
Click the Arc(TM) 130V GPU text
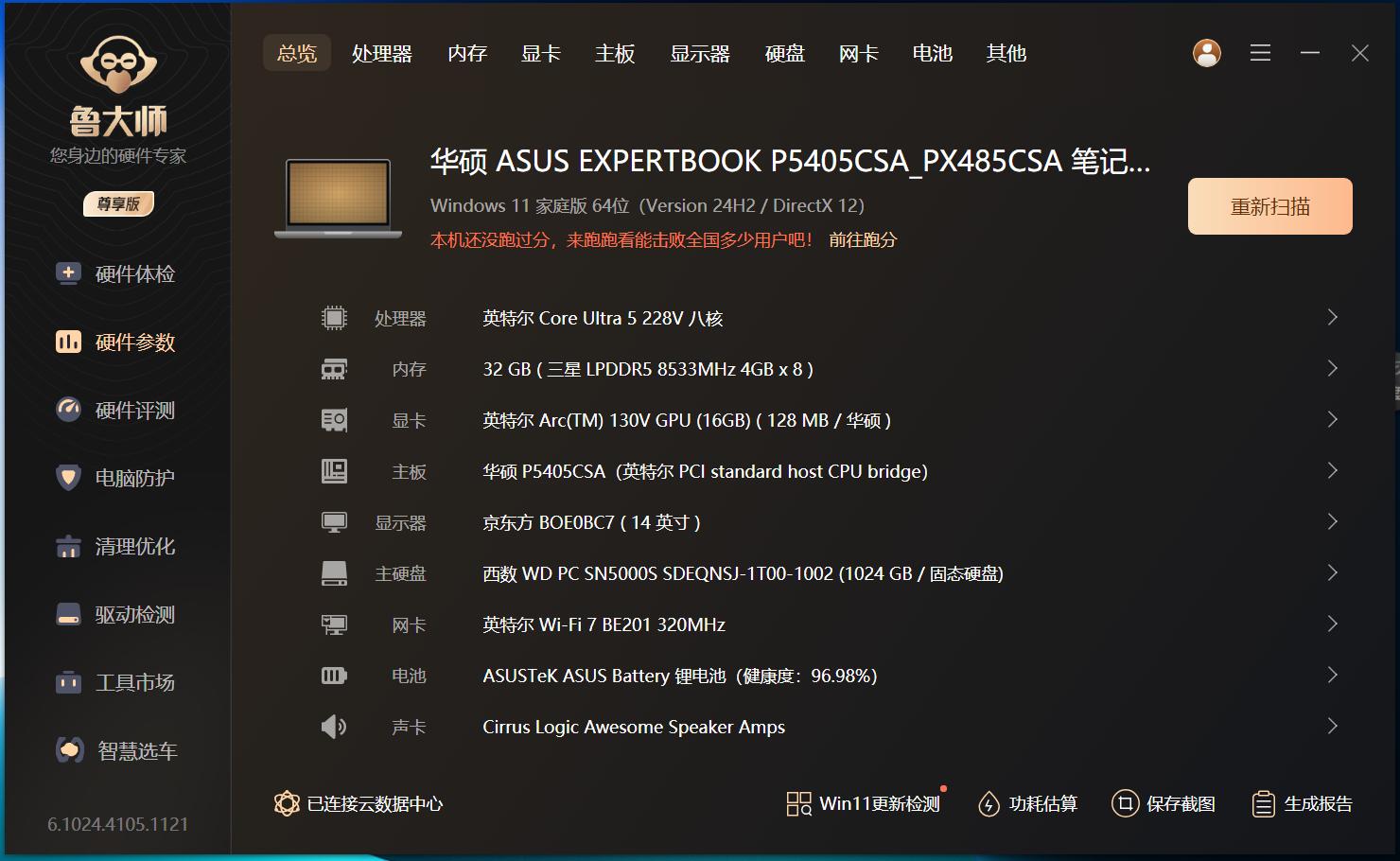coord(687,421)
